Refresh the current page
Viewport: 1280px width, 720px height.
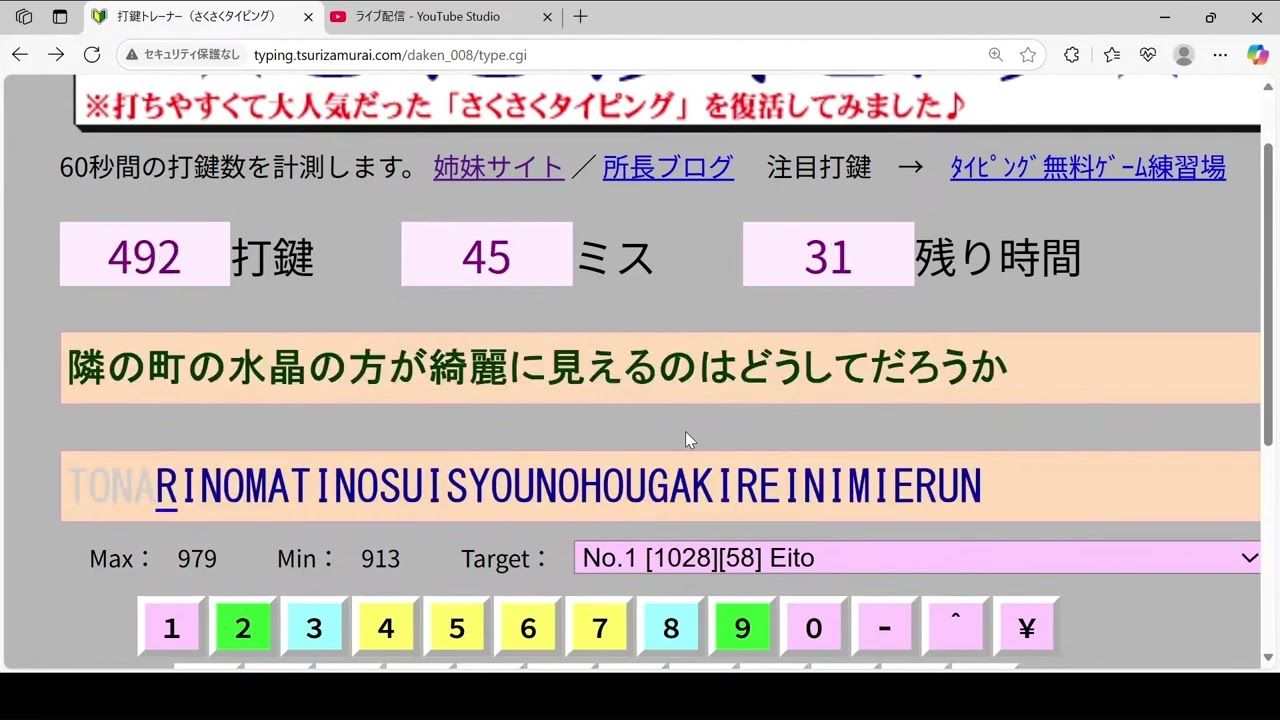coord(92,55)
